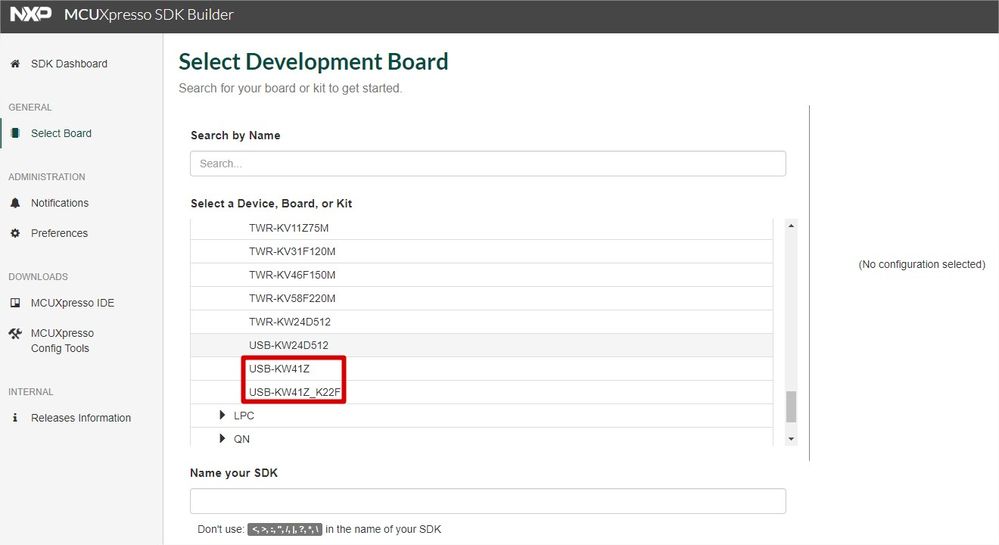Click the QN category label

click(x=241, y=439)
